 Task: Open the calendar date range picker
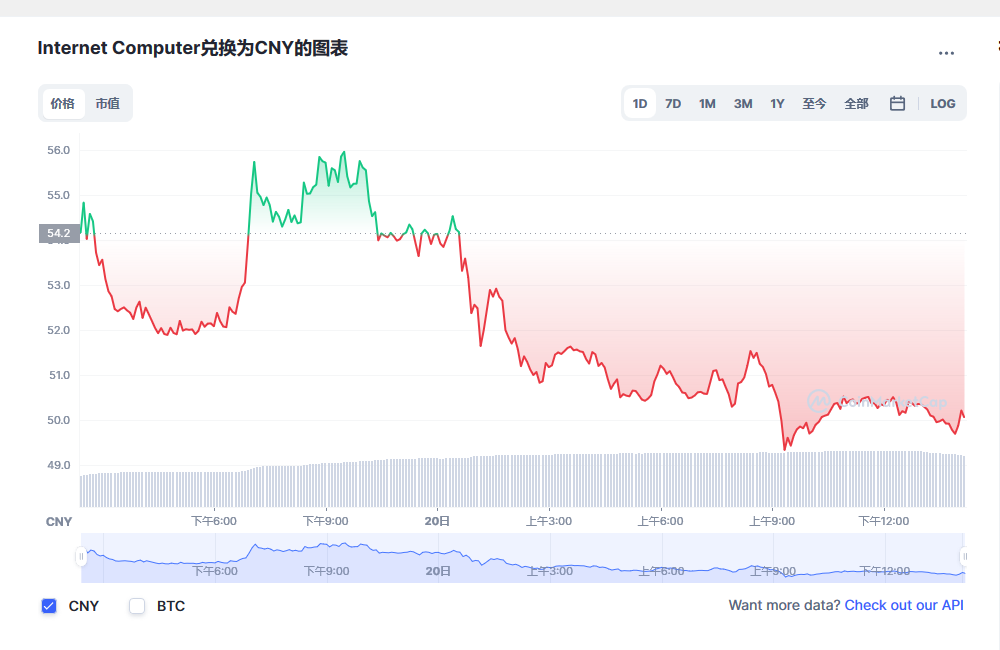pos(897,103)
